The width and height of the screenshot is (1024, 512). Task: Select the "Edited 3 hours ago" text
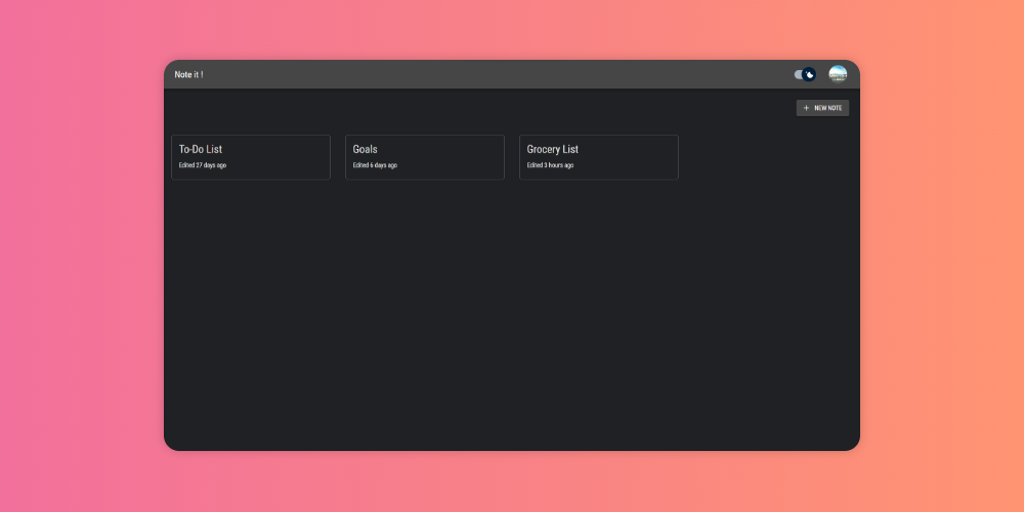coord(551,165)
